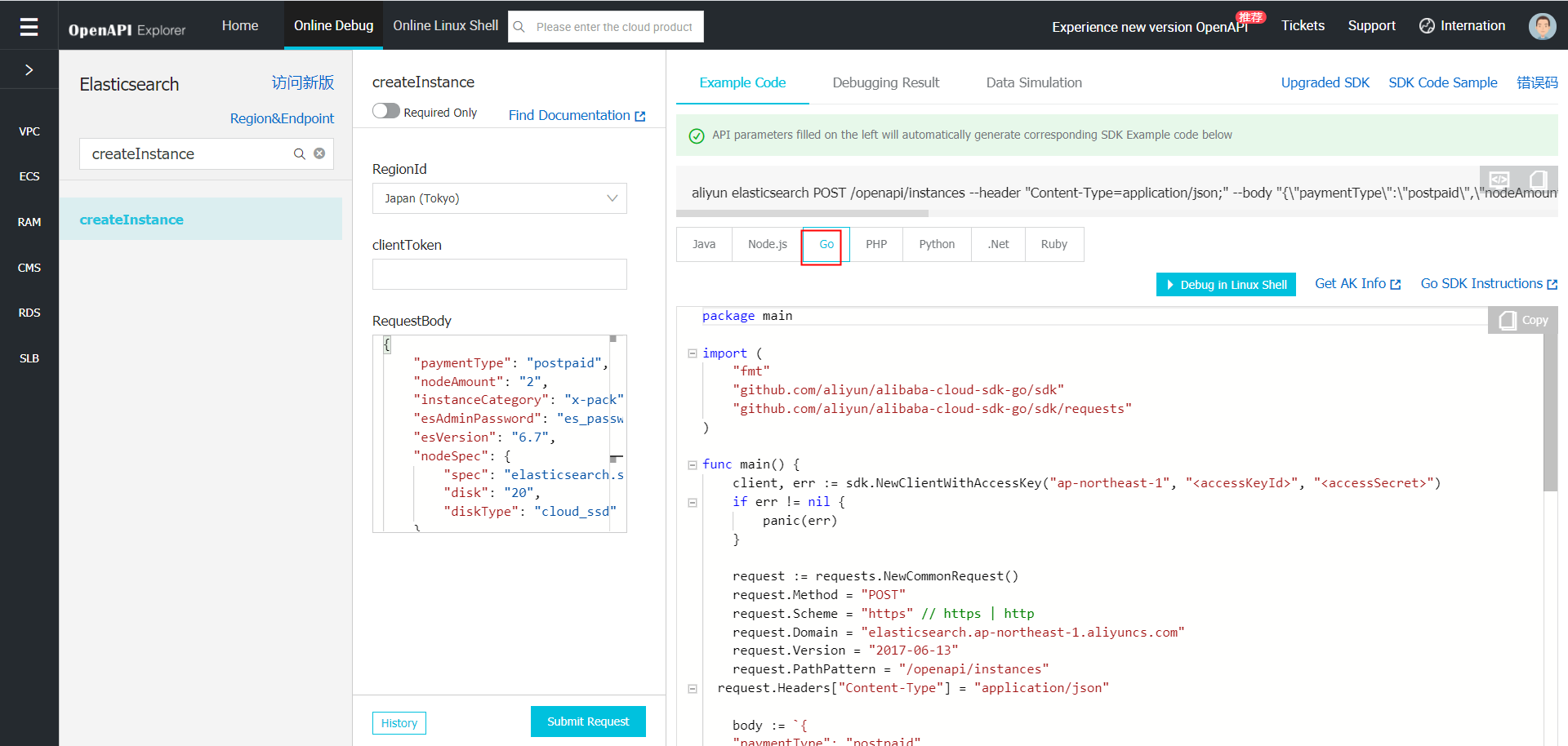Click the code panel vertical scrollbar
This screenshot has width=1568, height=746.
(x=1551, y=412)
